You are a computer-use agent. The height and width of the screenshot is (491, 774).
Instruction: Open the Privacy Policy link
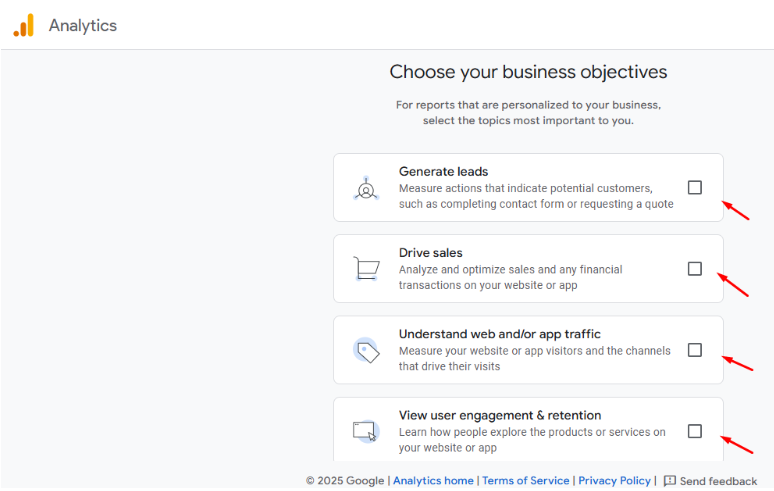(x=614, y=481)
